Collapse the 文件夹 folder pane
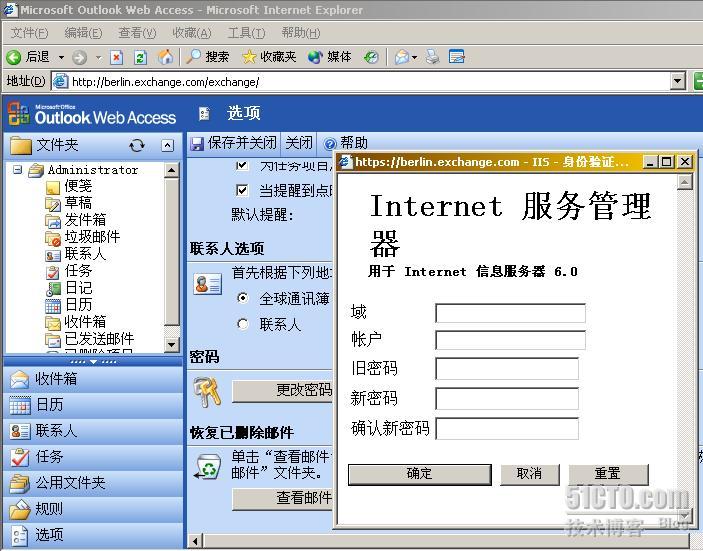703x551 pixels. [x=167, y=145]
